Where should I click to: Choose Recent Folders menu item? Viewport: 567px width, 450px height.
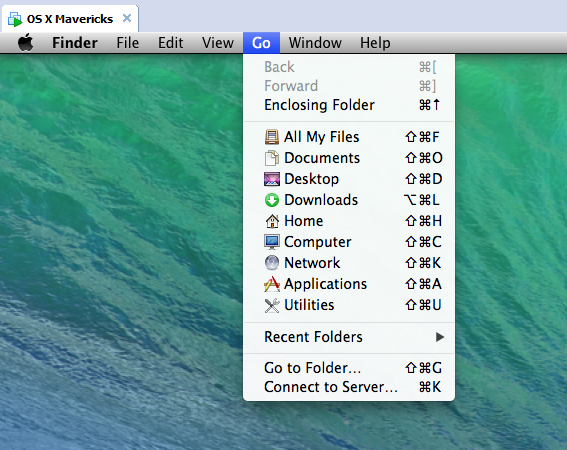point(349,337)
